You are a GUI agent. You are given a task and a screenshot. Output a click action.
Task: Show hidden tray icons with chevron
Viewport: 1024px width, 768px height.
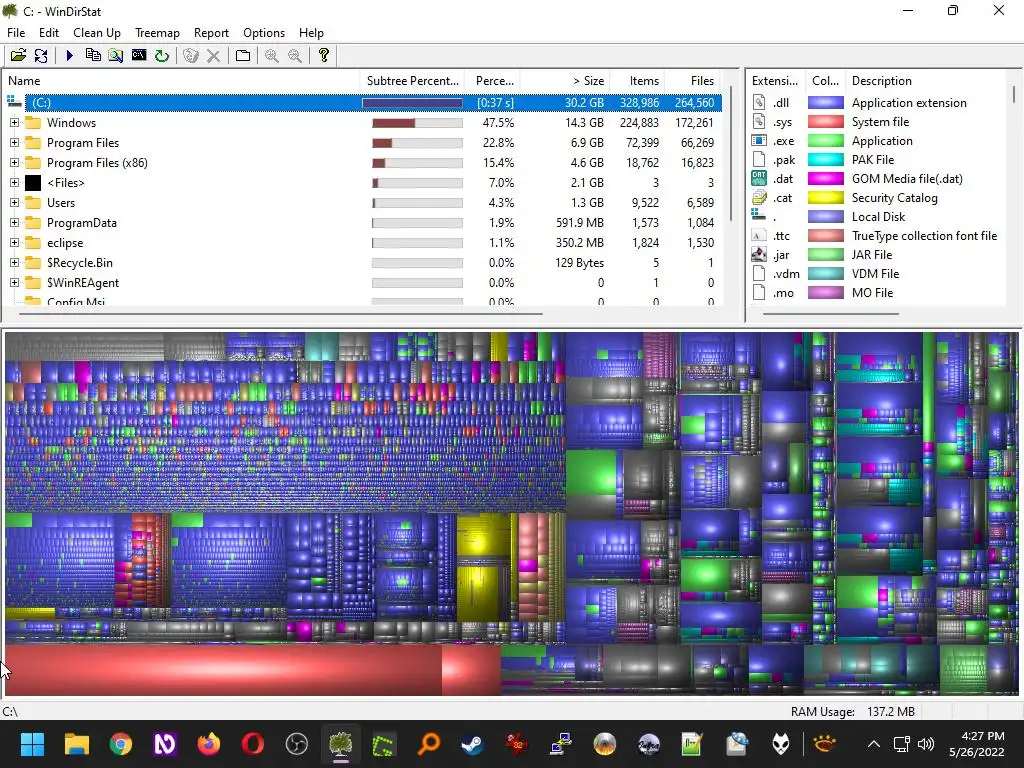tap(874, 744)
